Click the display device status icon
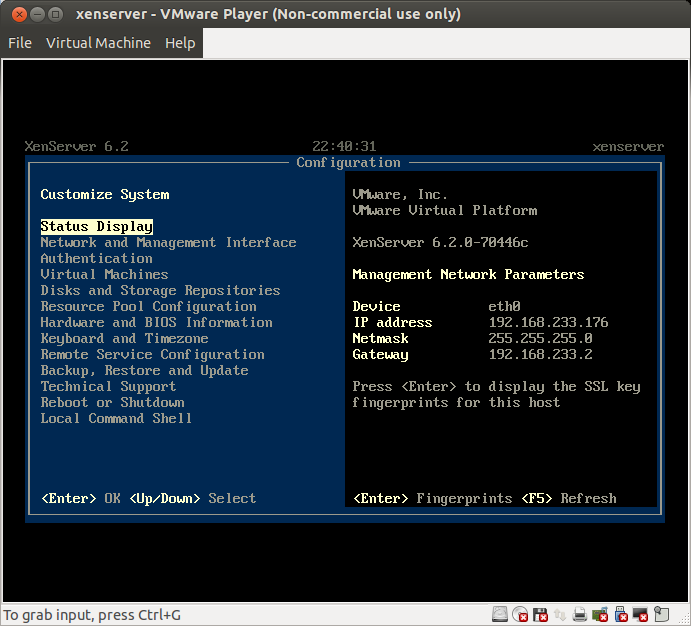The image size is (691, 626). pyautogui.click(x=640, y=614)
